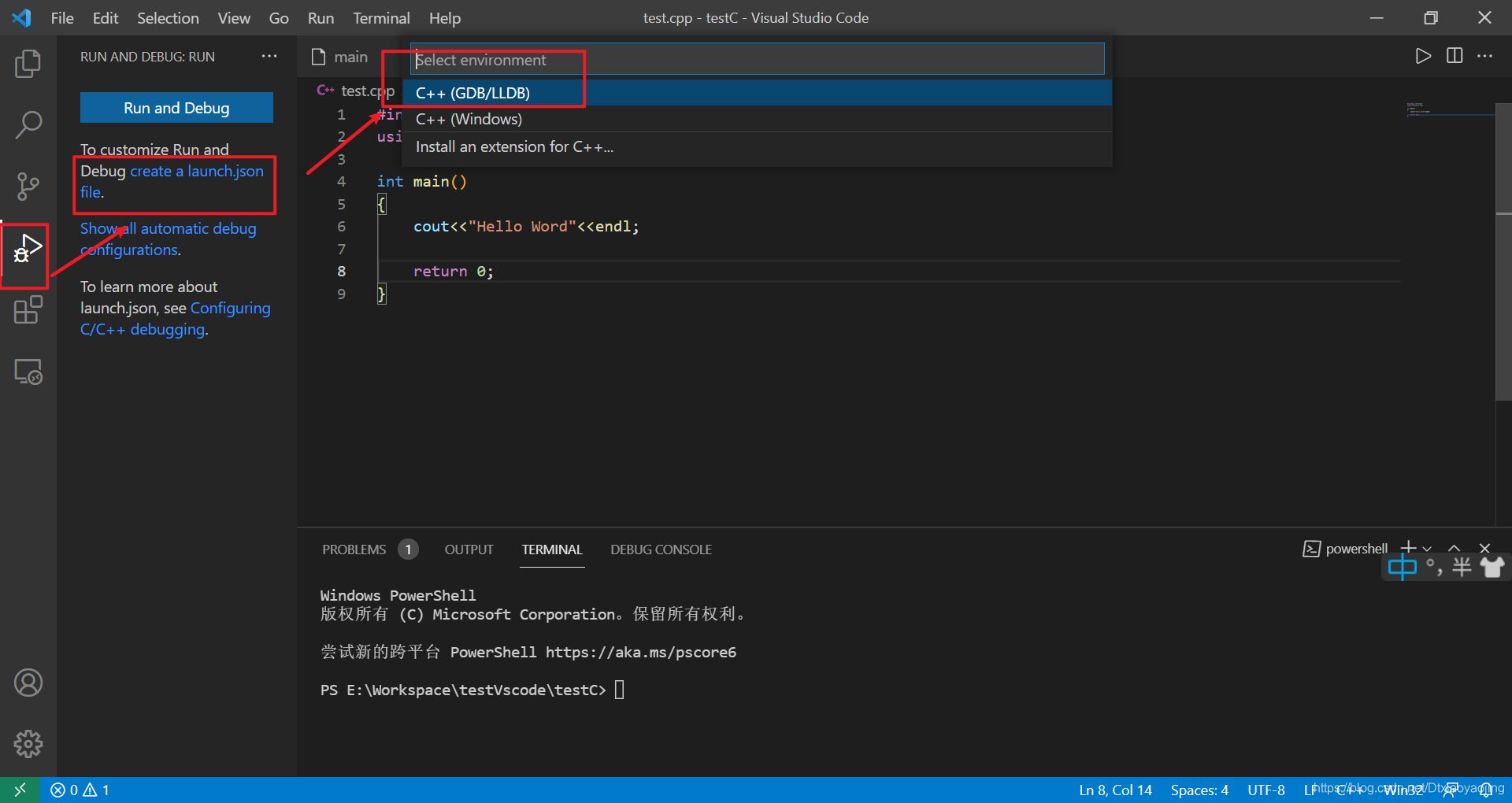Change the UTF-8 file encoding
Screen dimensions: 1512x803
click(1266, 790)
